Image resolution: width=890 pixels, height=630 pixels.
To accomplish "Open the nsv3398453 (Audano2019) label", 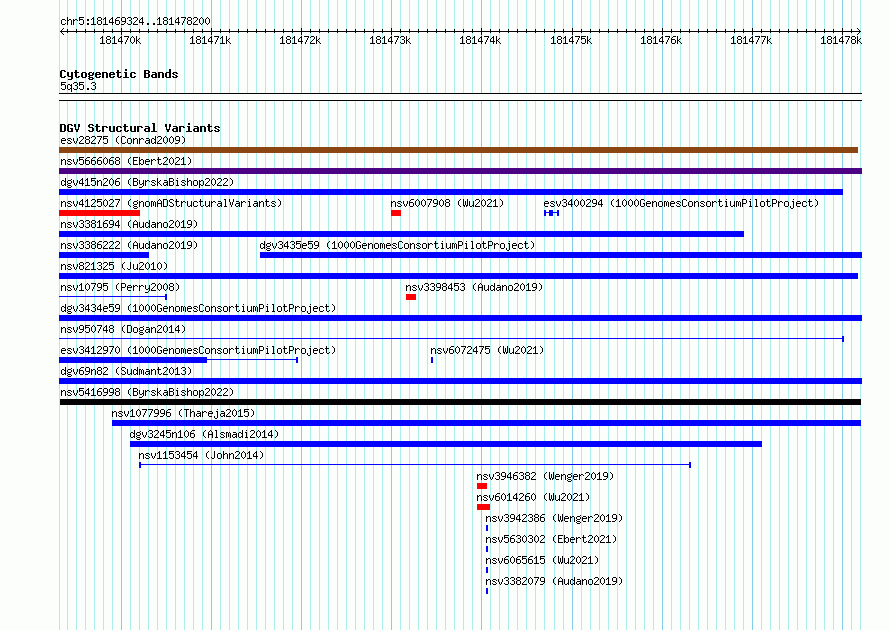I will 474,287.
